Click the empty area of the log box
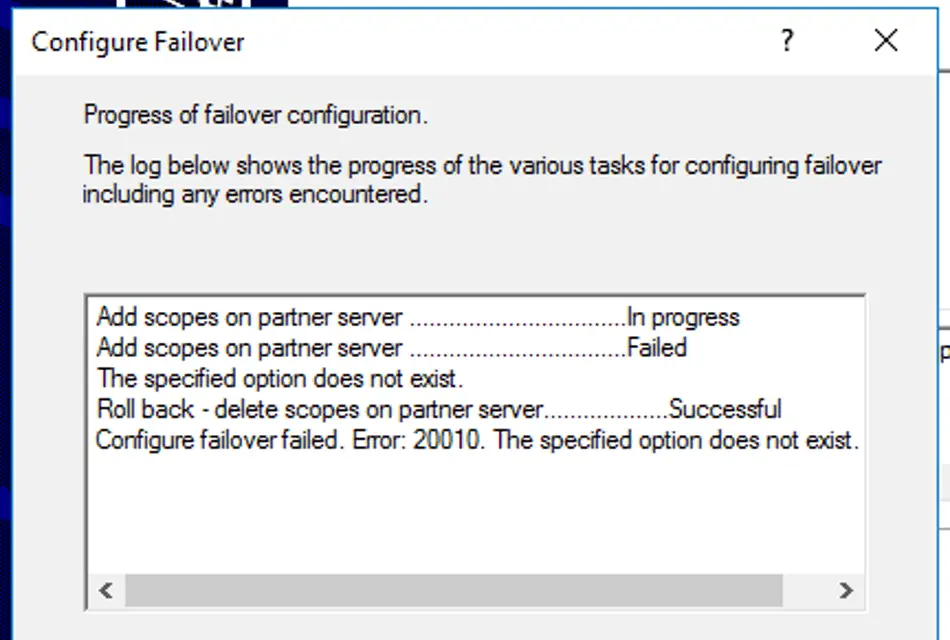 [x=476, y=515]
